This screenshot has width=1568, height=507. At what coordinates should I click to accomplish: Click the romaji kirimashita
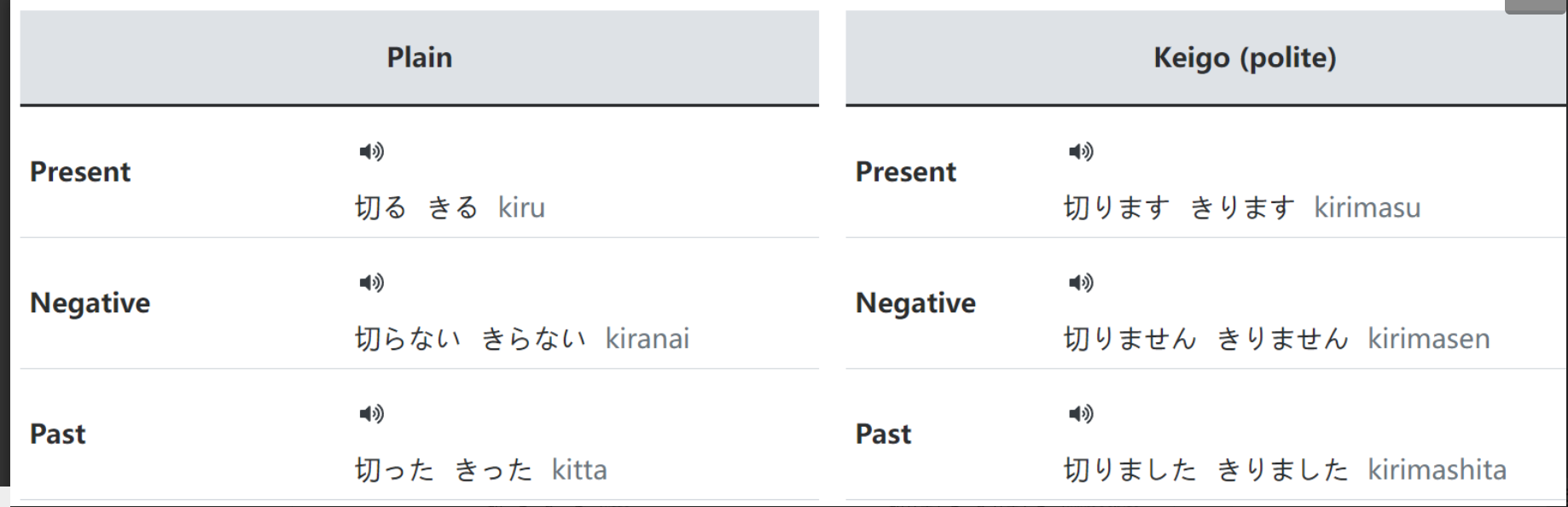coord(1437,469)
